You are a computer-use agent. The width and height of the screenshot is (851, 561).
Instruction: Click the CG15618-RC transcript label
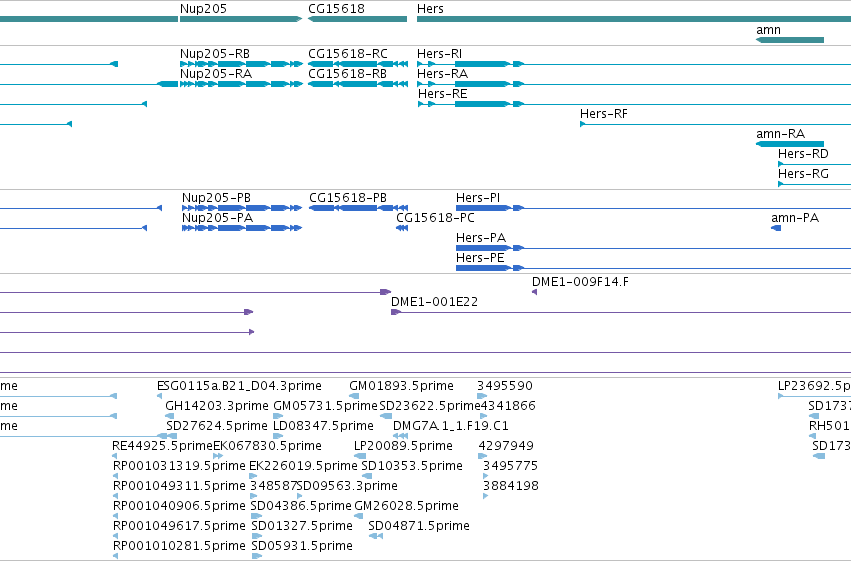coord(348,54)
